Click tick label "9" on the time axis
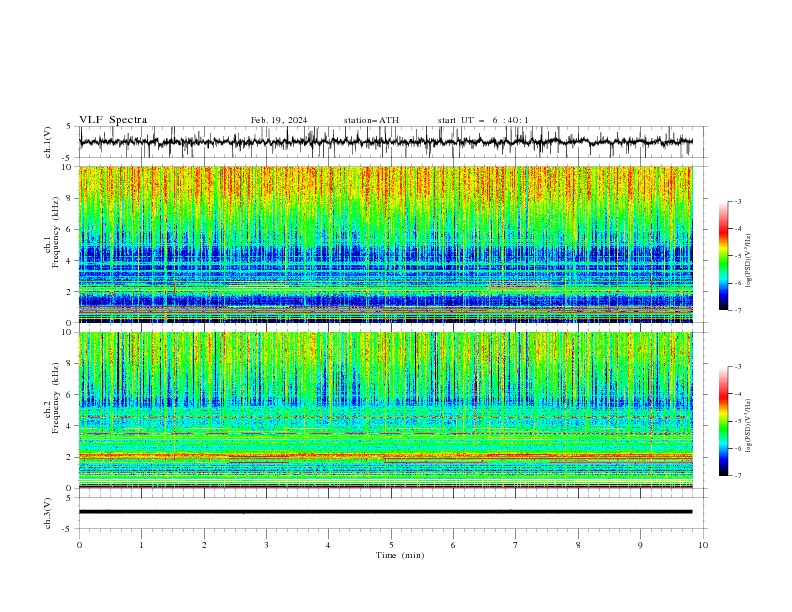 point(640,545)
